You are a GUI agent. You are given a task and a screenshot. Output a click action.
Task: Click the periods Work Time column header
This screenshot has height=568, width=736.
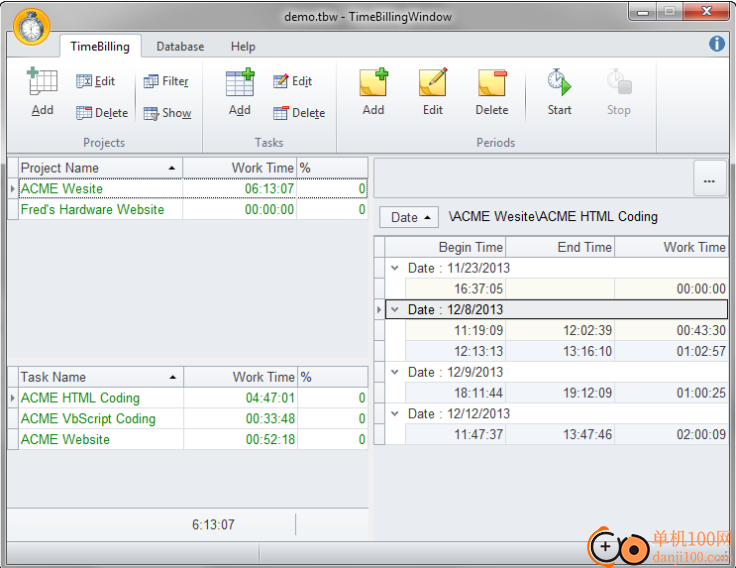coord(671,247)
